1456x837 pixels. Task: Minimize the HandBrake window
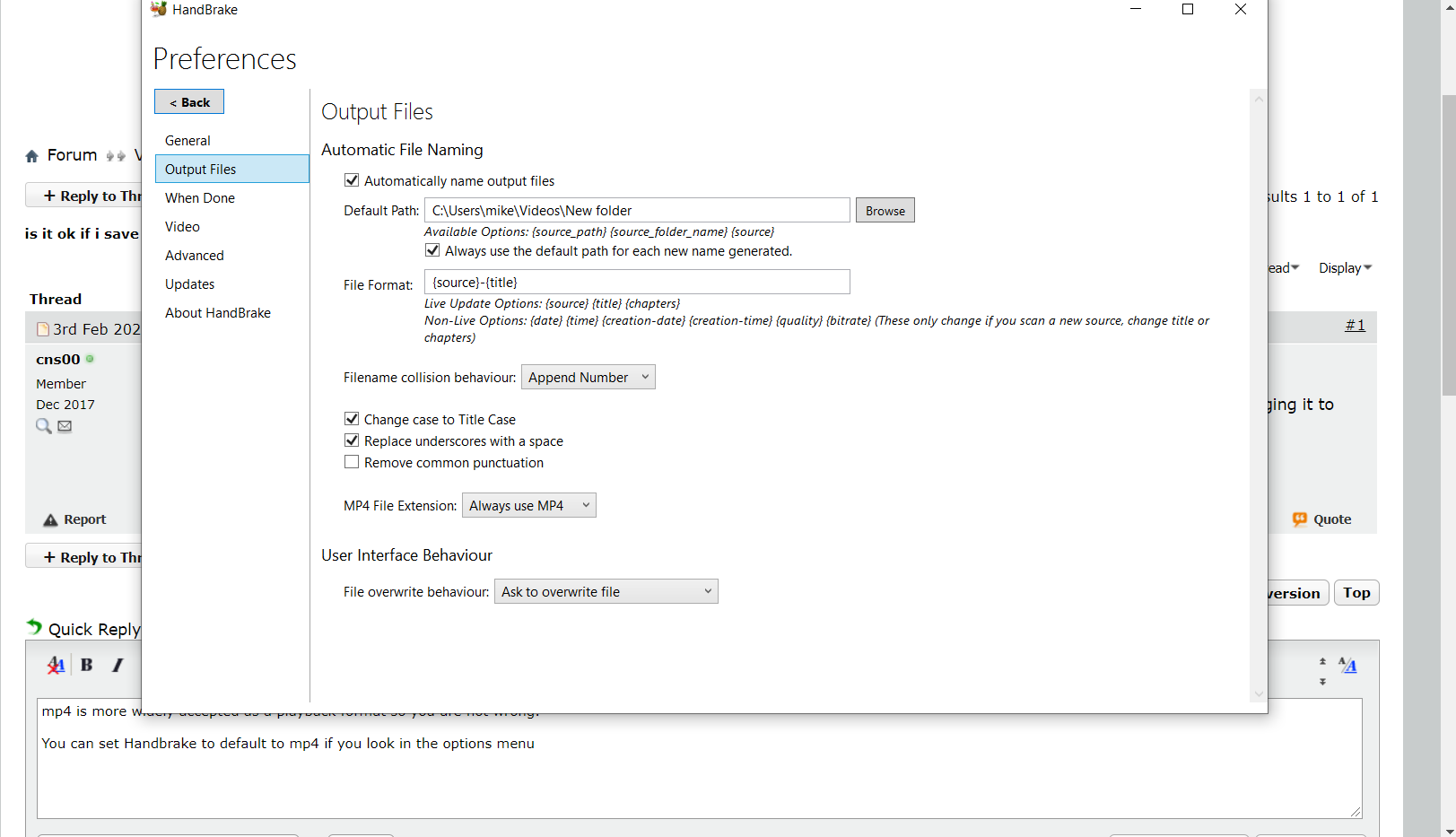1136,9
